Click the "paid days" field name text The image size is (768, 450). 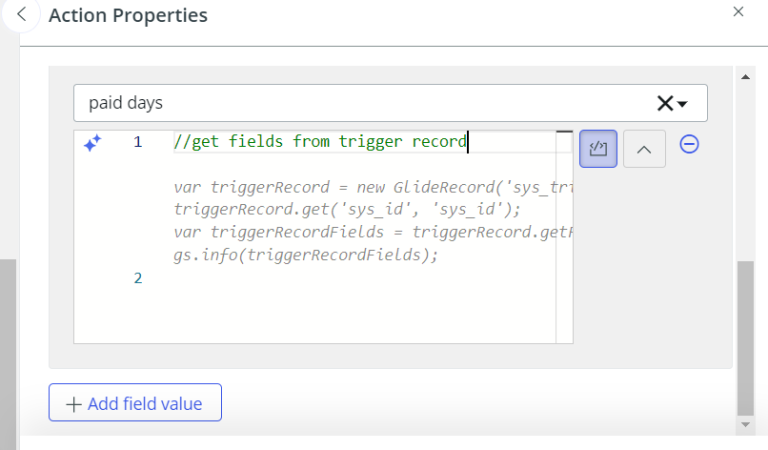[126, 103]
